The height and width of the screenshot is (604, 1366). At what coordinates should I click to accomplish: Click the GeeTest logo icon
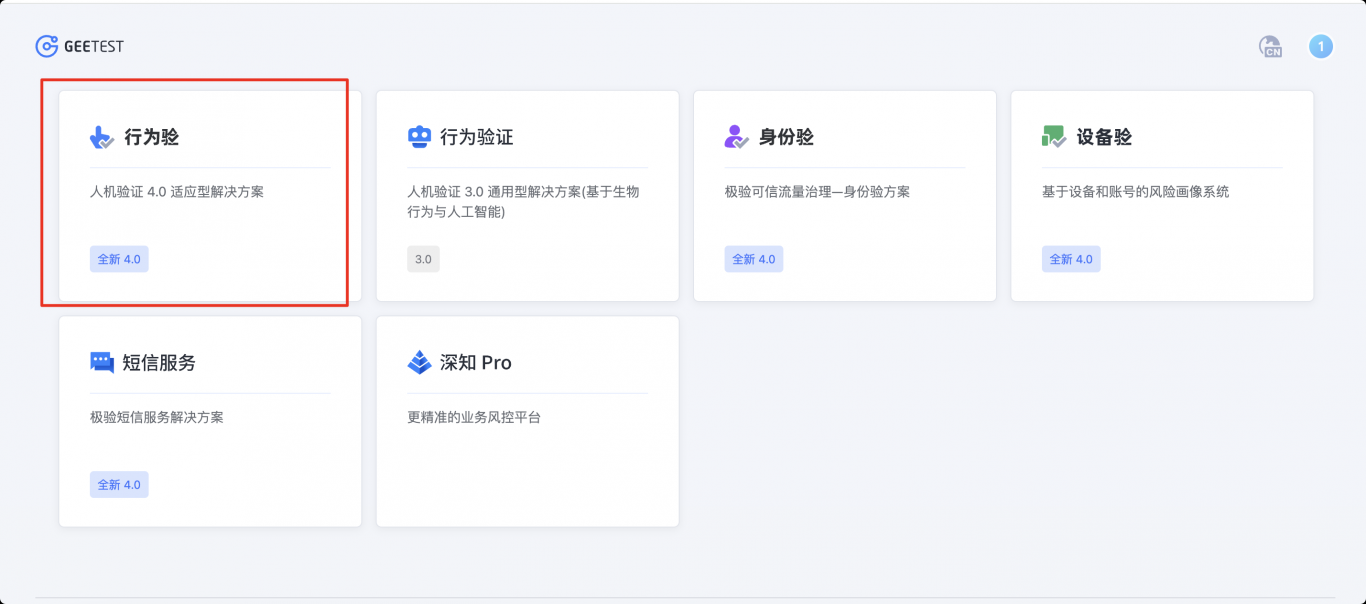point(45,45)
